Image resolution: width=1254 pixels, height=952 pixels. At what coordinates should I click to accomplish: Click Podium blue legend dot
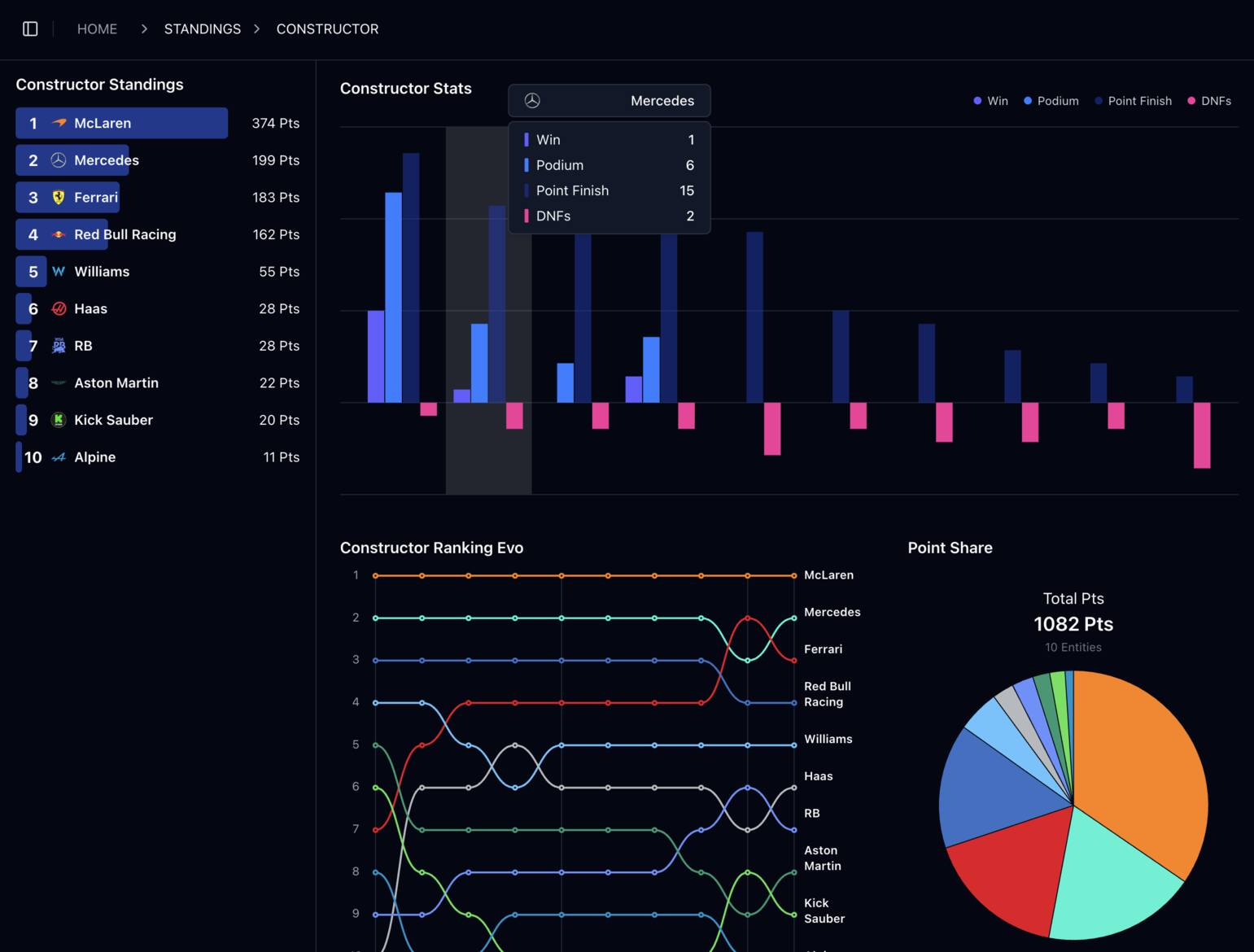pyautogui.click(x=1028, y=101)
